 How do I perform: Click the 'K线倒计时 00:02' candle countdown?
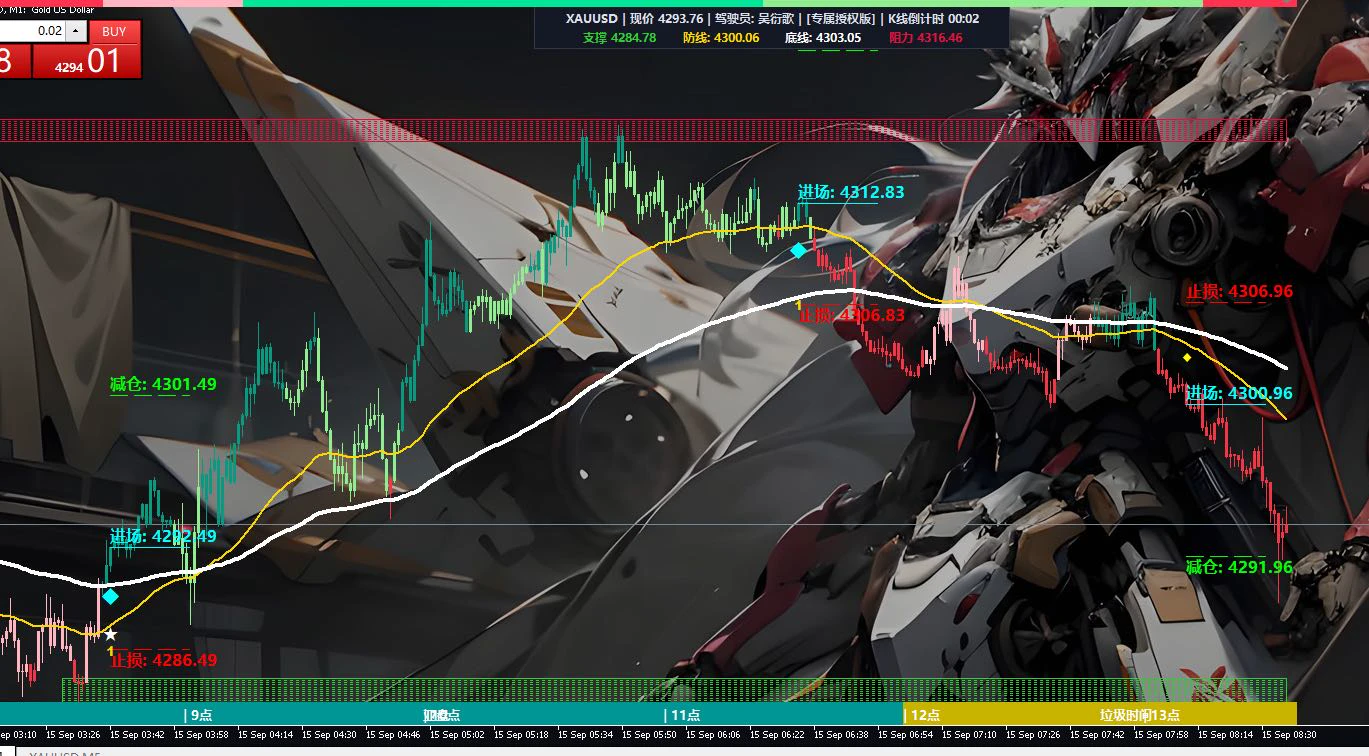pyautogui.click(x=934, y=18)
